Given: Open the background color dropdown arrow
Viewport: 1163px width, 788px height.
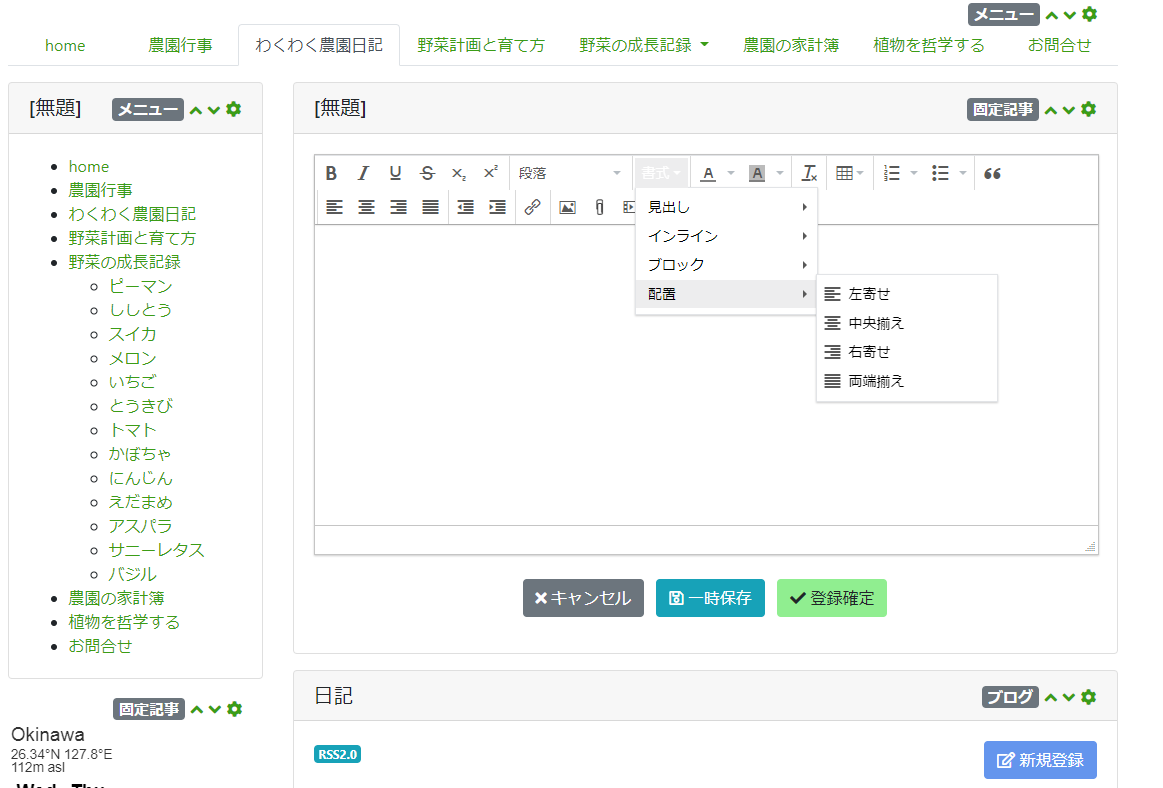Looking at the screenshot, I should (x=780, y=173).
